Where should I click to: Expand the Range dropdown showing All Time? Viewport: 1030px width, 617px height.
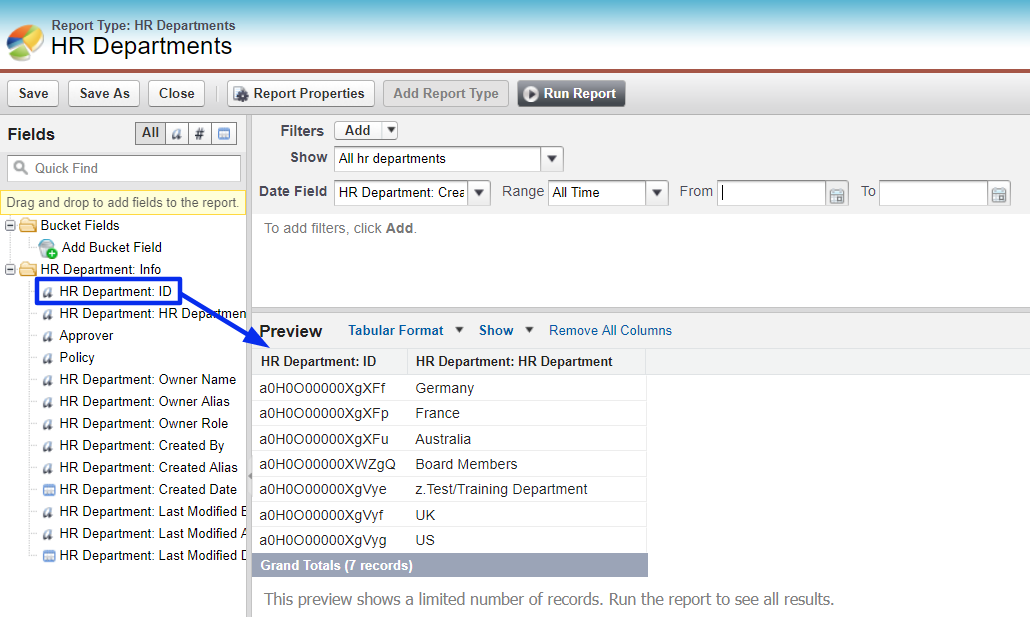tap(656, 193)
